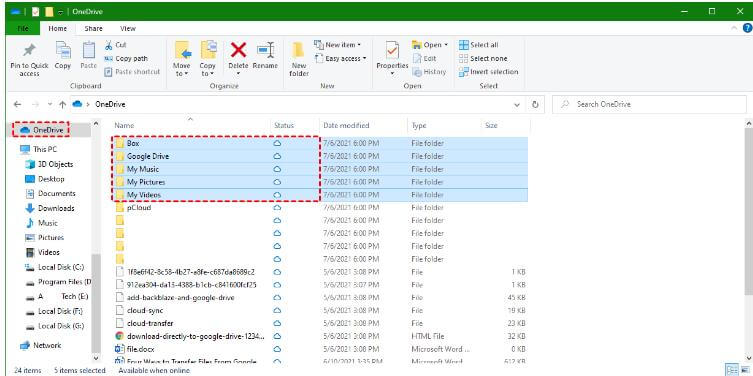753x376 pixels.
Task: Open 3D Objects in sidebar
Action: pos(49,164)
